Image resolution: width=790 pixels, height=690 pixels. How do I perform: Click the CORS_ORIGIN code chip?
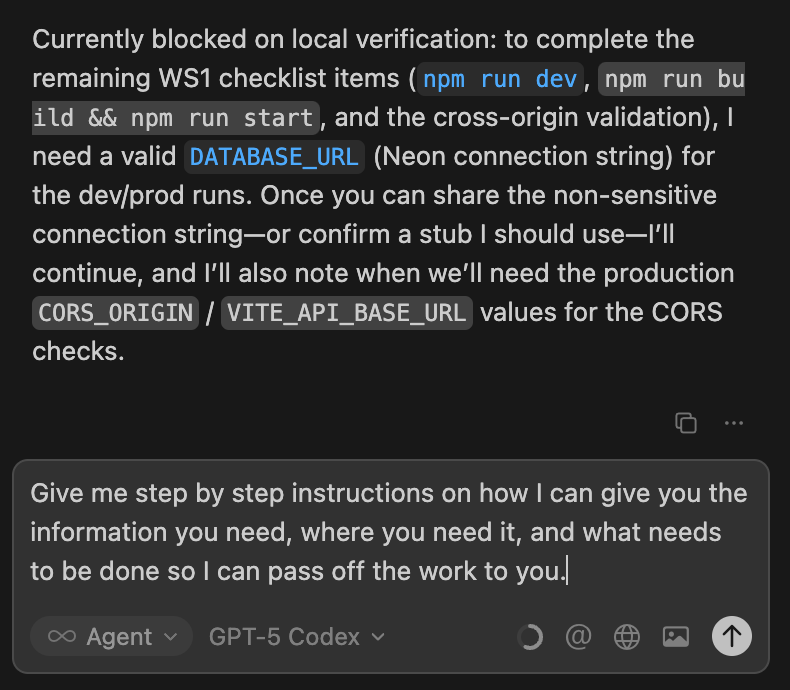pos(116,313)
